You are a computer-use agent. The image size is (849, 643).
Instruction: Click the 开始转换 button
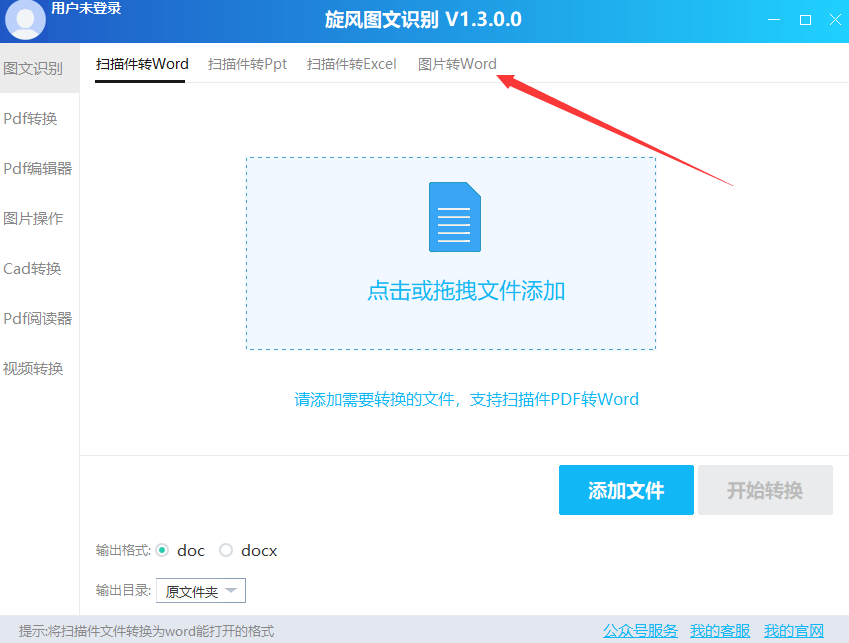click(x=765, y=490)
